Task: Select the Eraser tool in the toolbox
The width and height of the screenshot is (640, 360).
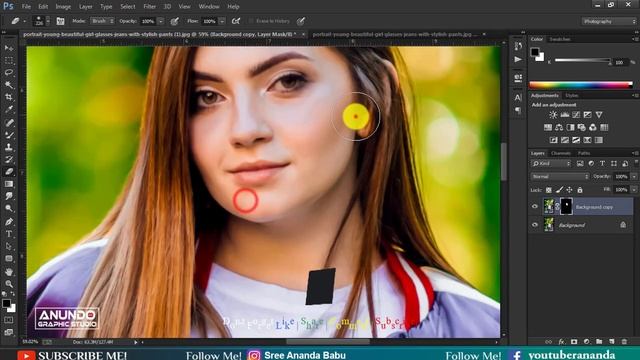Action: (x=9, y=171)
